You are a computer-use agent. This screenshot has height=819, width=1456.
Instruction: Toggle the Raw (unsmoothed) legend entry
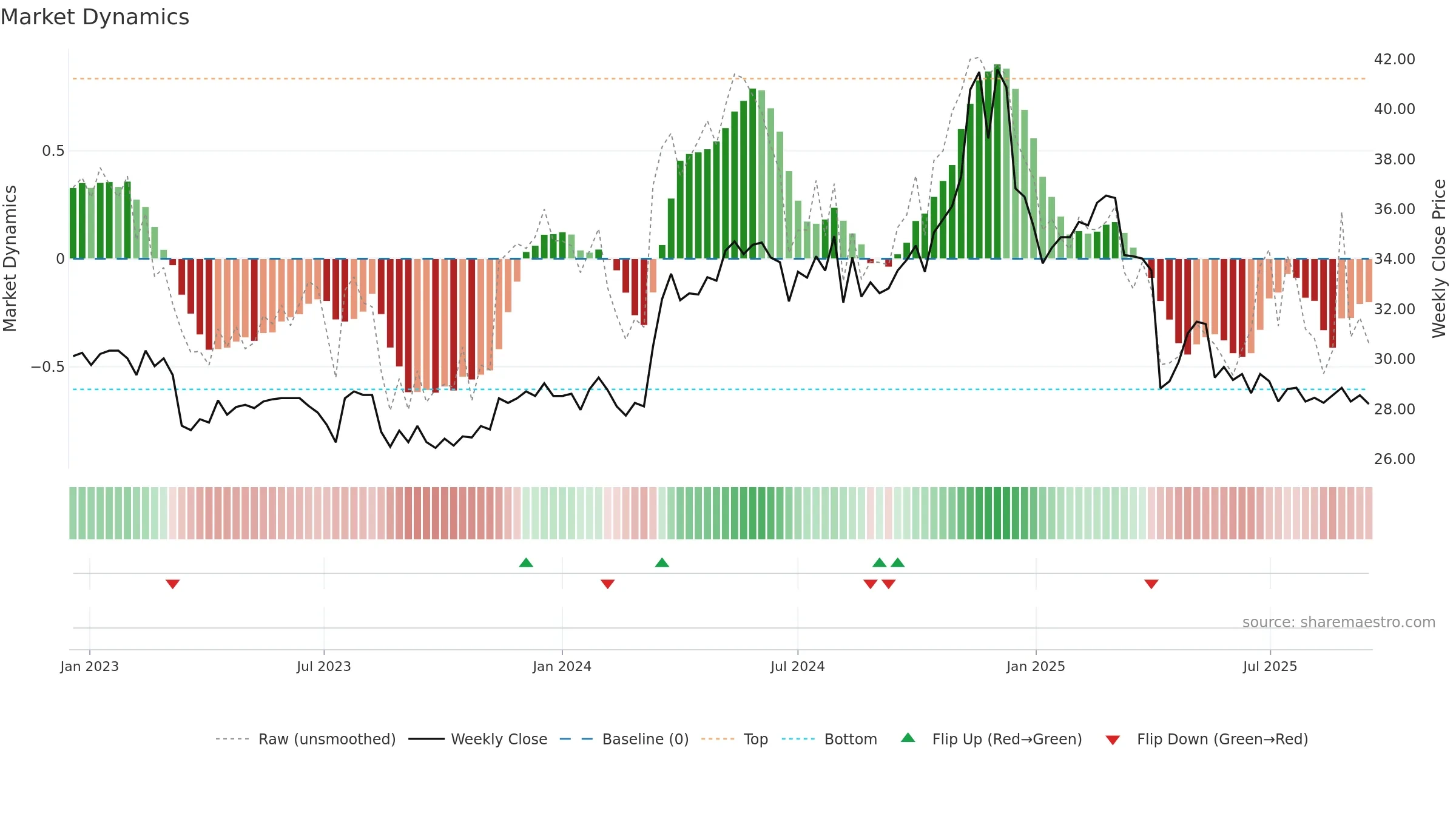306,739
